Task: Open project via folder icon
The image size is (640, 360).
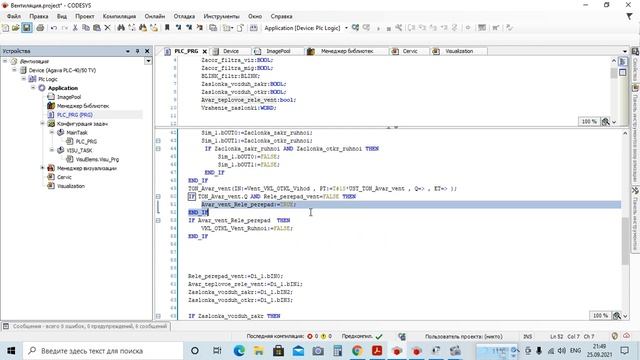Action: click(x=16, y=28)
